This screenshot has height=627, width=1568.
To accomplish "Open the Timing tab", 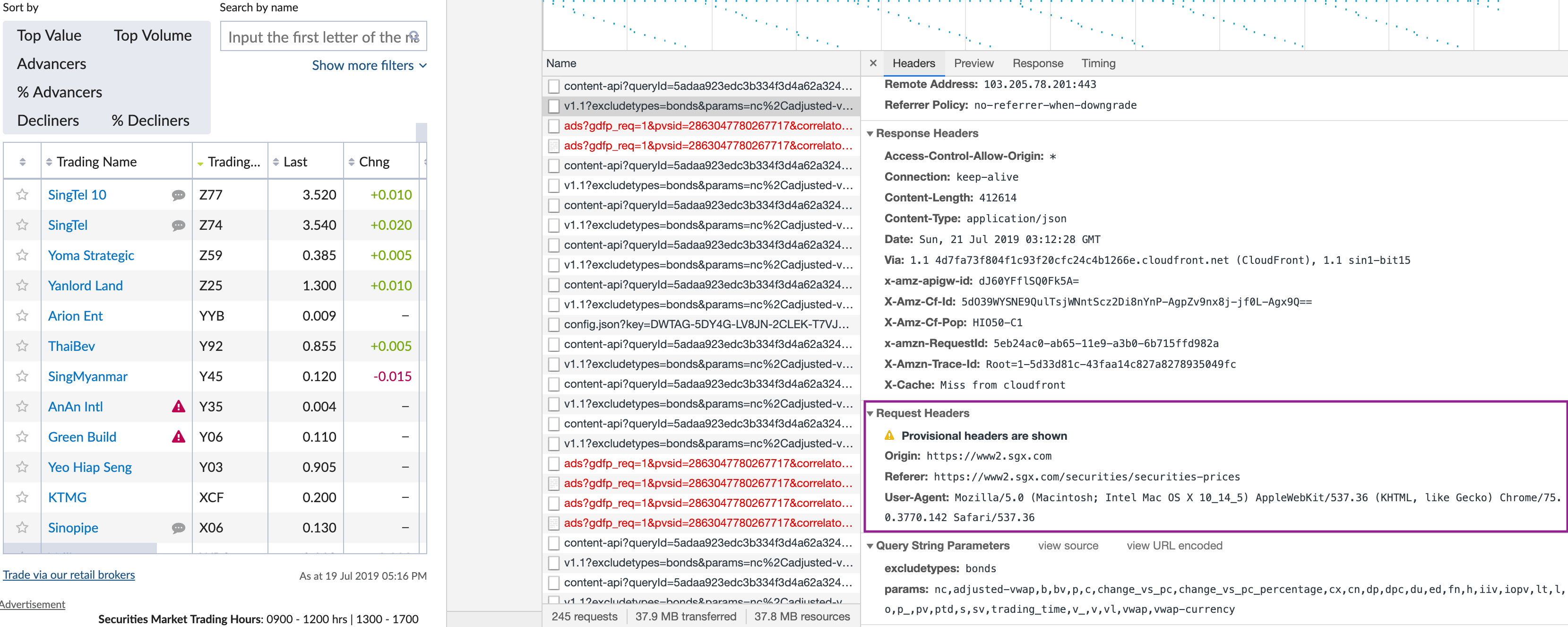I will tap(1097, 63).
